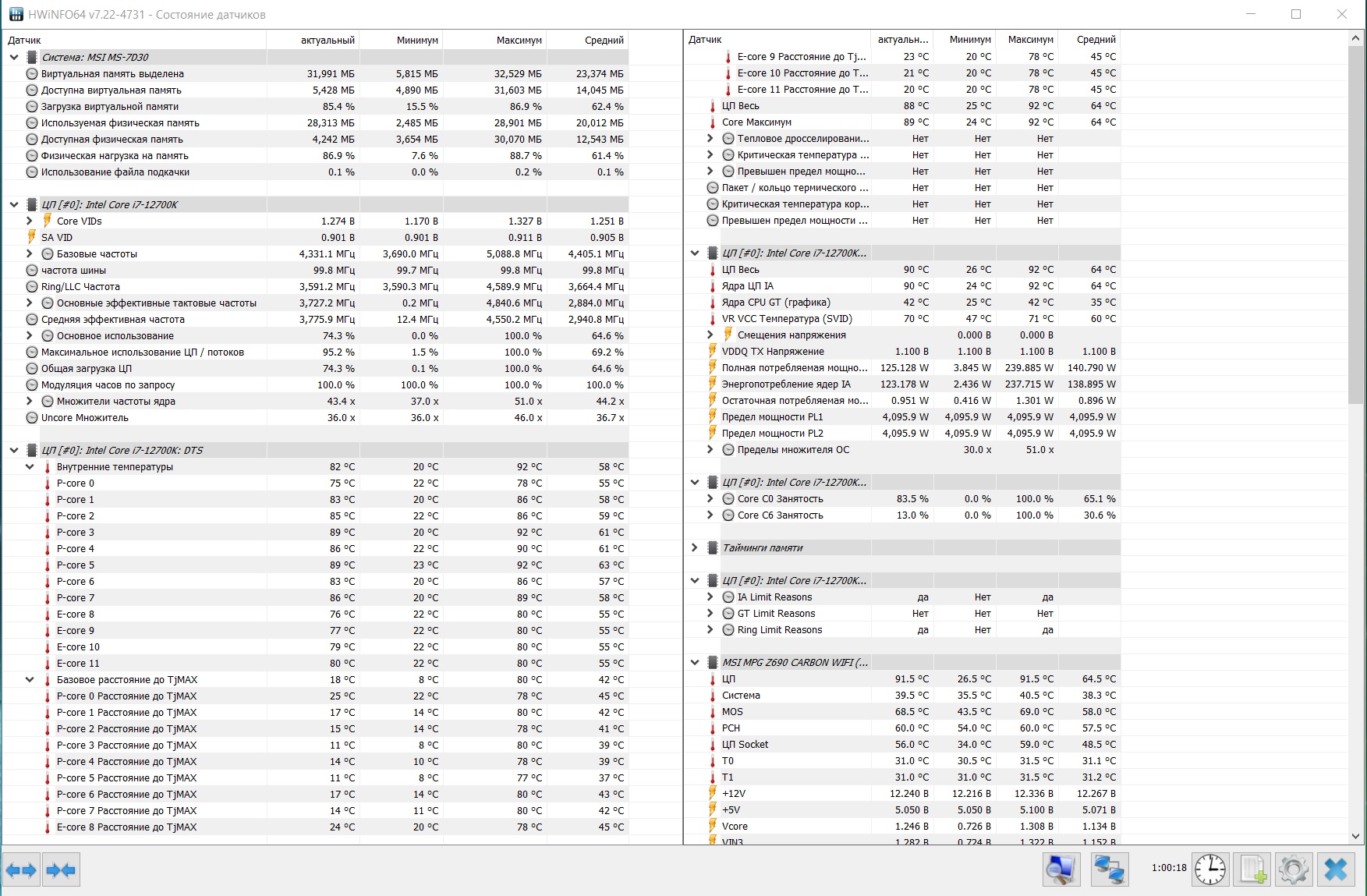Click left pane Минимум column header

[402, 40]
